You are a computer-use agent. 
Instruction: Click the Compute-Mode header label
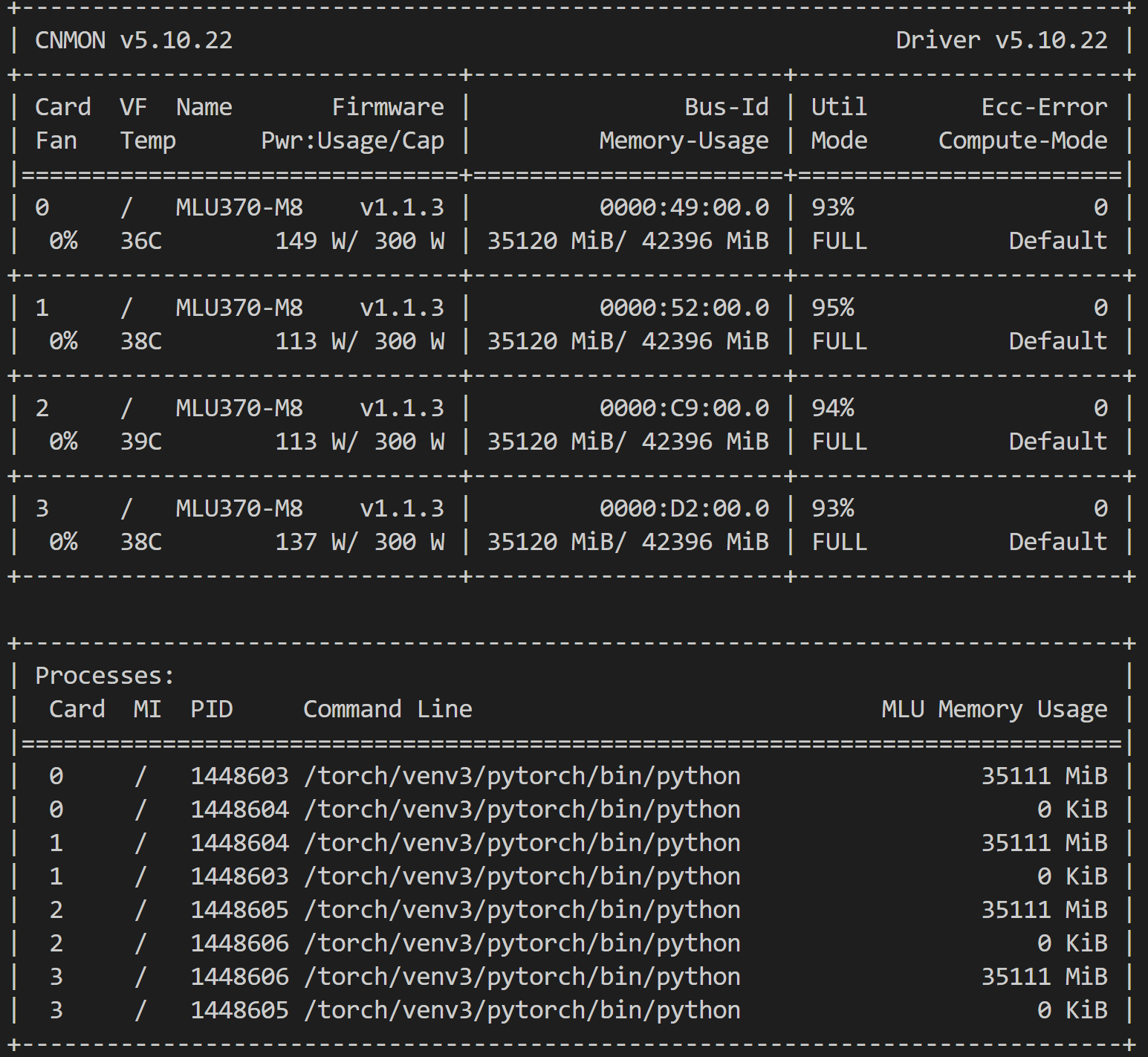click(1023, 140)
